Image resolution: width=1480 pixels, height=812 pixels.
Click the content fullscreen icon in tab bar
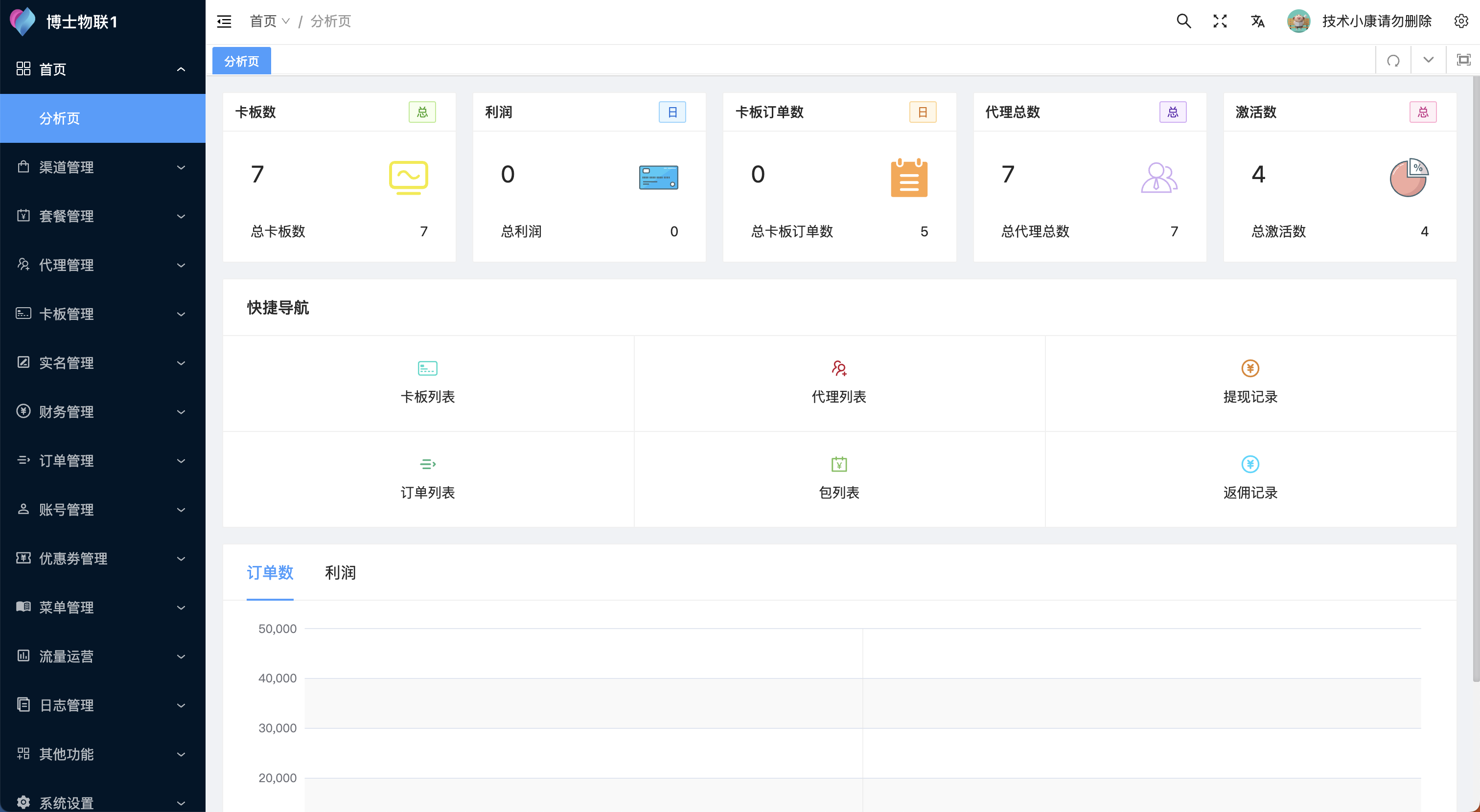click(x=1463, y=60)
